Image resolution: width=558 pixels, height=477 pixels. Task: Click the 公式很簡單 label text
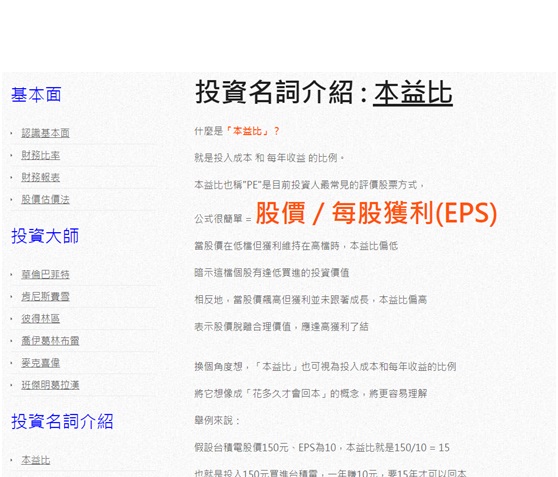tap(218, 219)
